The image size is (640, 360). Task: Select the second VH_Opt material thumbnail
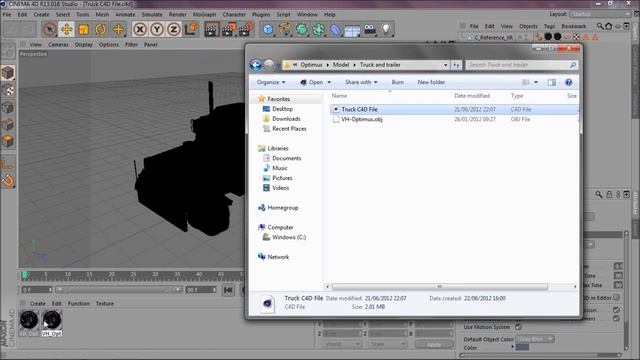(x=51, y=320)
